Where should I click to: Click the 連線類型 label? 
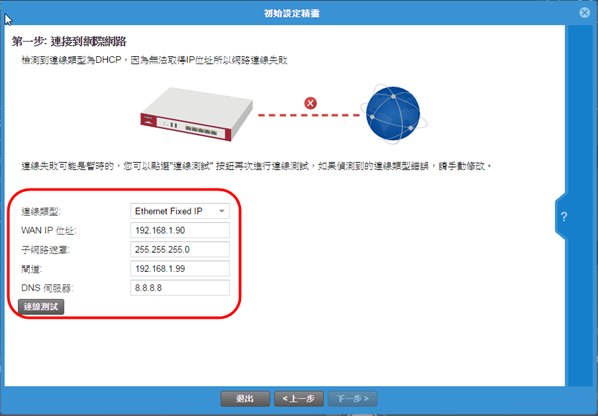click(41, 211)
